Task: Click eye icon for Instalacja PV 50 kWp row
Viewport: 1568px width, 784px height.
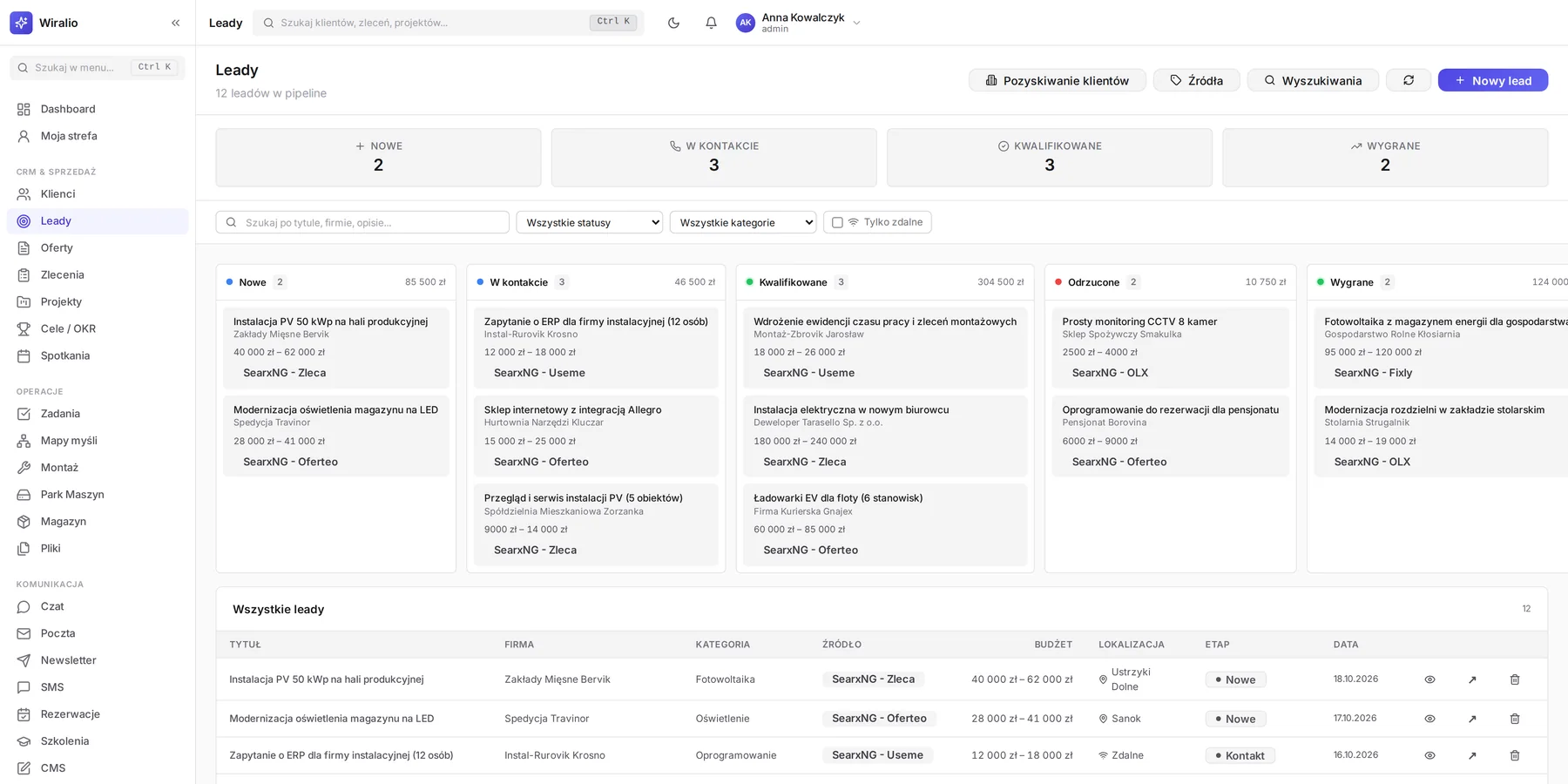Action: (x=1429, y=679)
